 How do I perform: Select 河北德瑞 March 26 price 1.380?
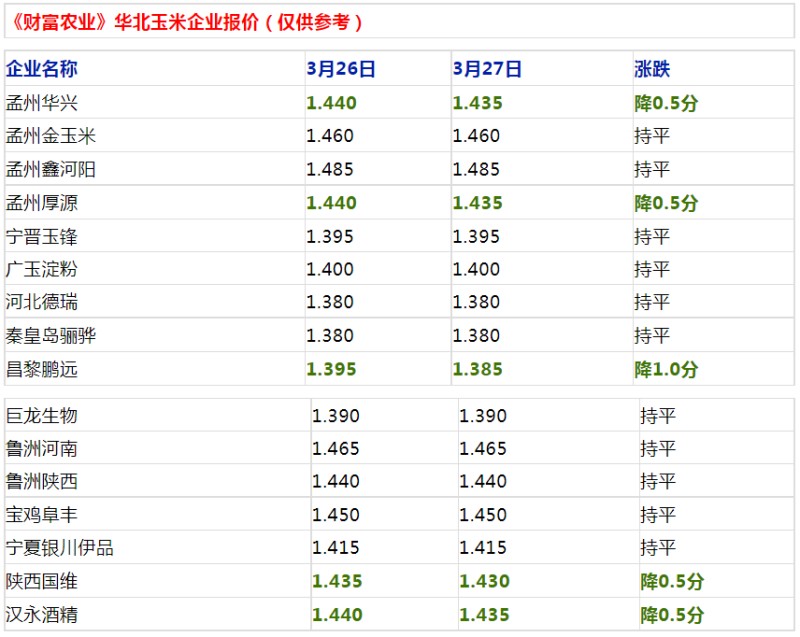(330, 302)
